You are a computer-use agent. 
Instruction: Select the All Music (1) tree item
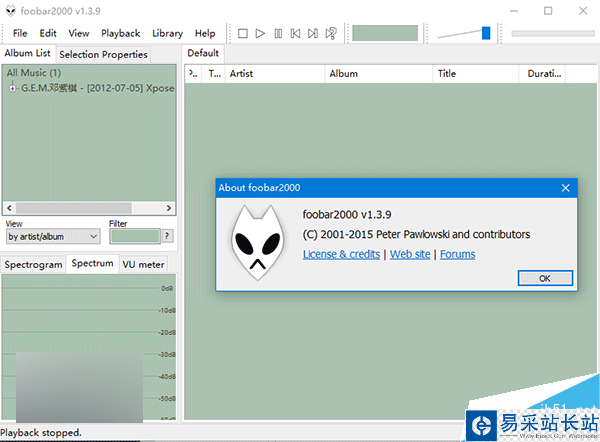click(34, 73)
